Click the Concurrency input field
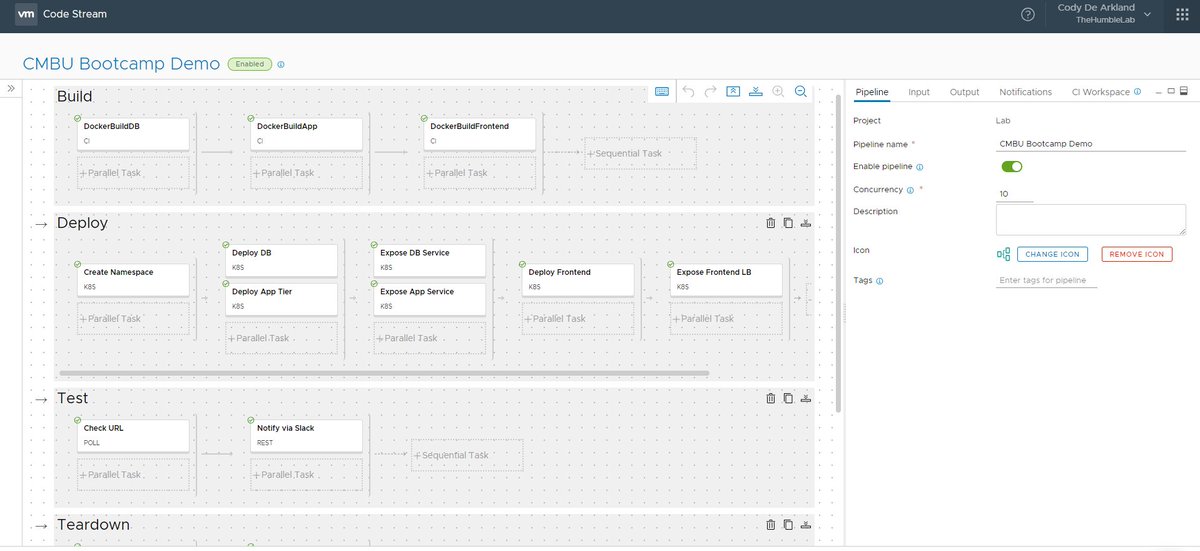The image size is (1200, 551). 1015,194
